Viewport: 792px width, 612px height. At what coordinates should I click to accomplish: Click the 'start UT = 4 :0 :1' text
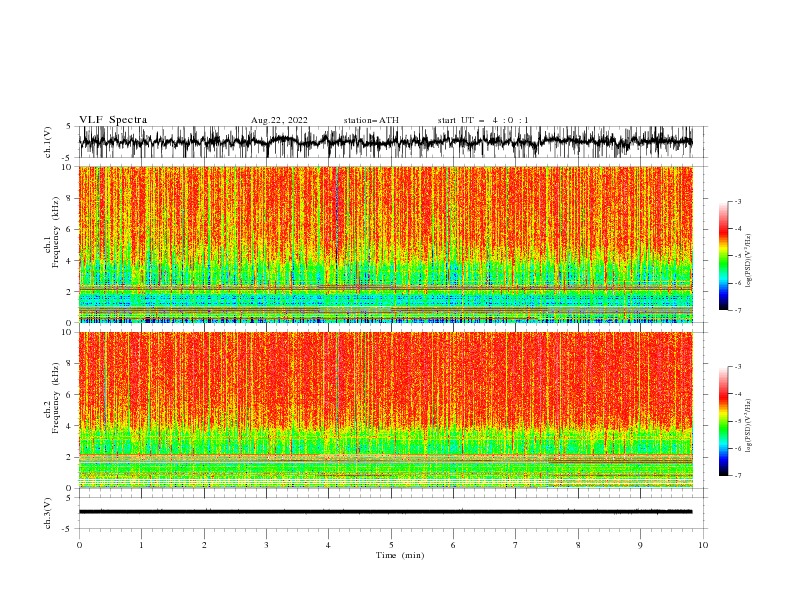pos(483,120)
